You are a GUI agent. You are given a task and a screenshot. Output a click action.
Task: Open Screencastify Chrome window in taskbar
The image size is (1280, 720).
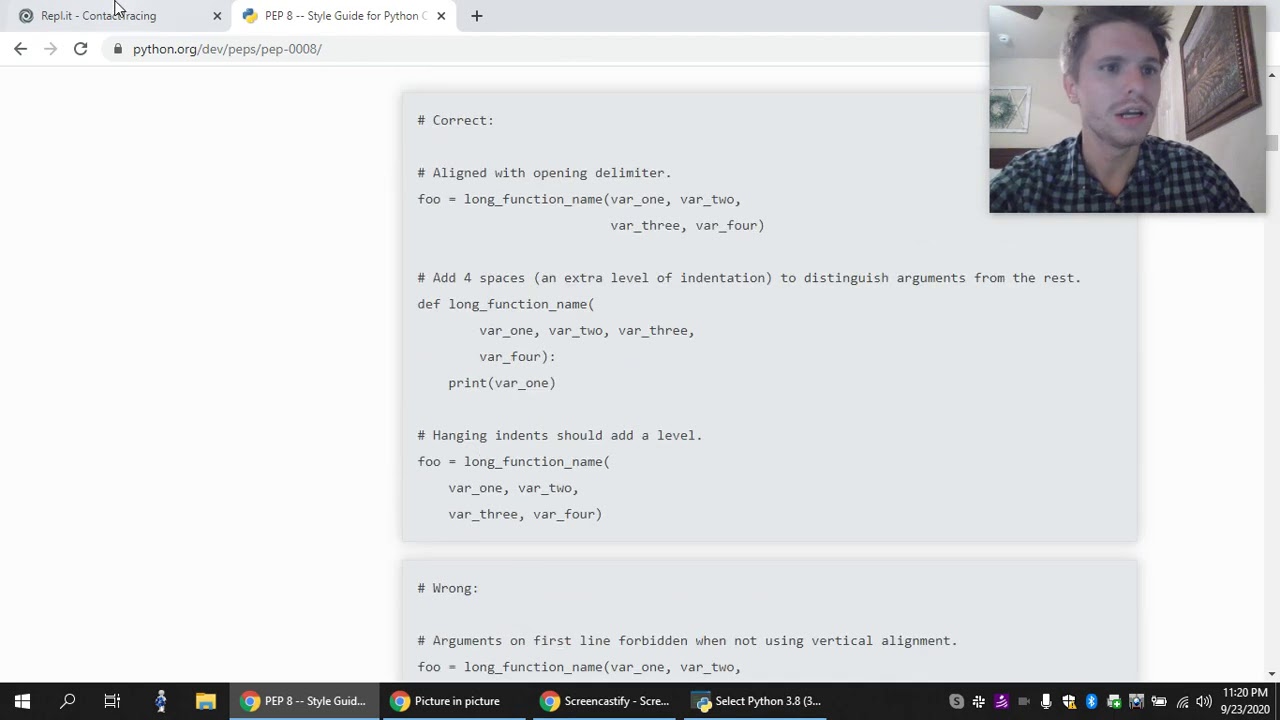tap(605, 701)
